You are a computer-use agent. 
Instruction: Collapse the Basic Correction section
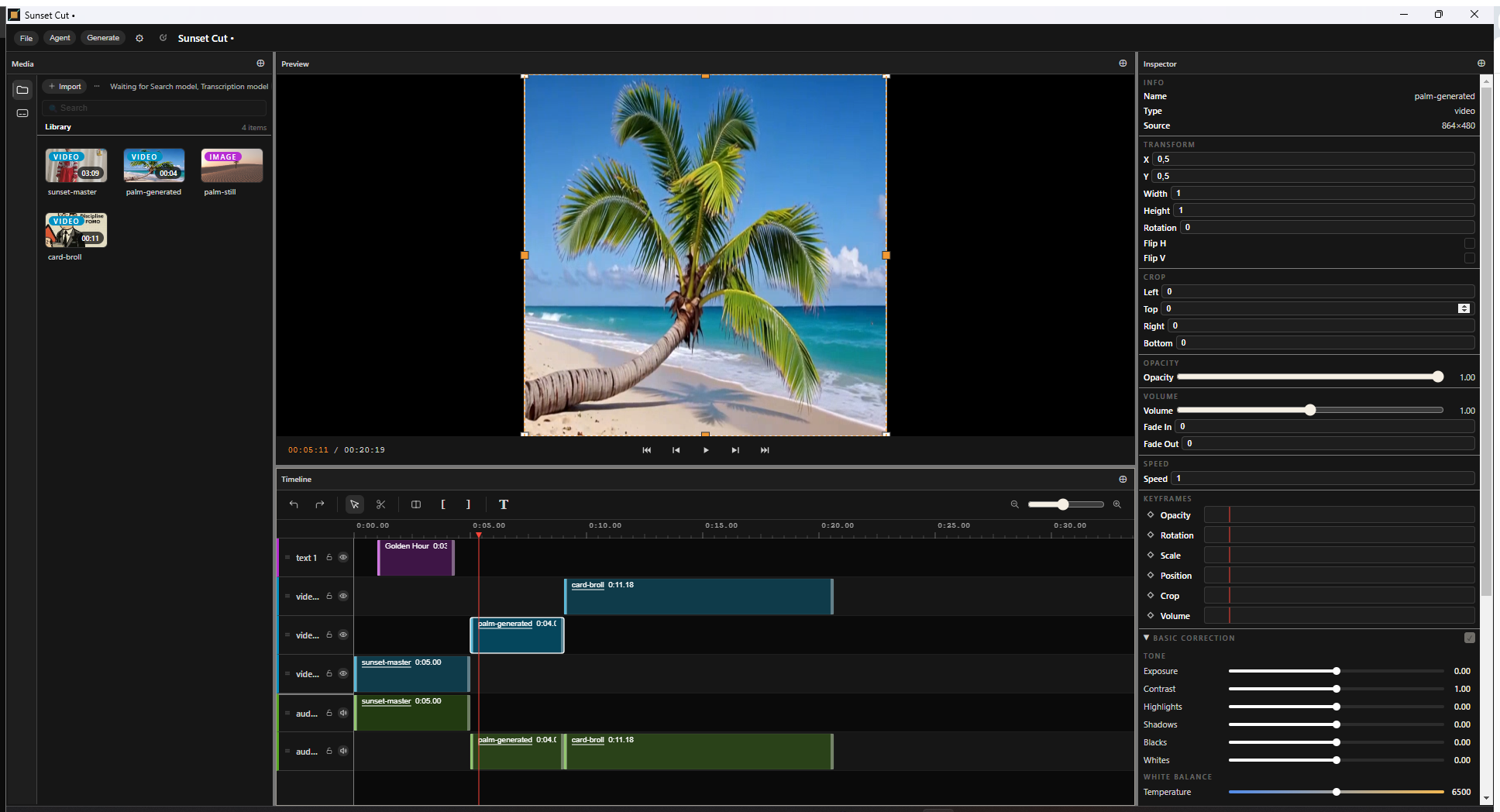coord(1147,638)
